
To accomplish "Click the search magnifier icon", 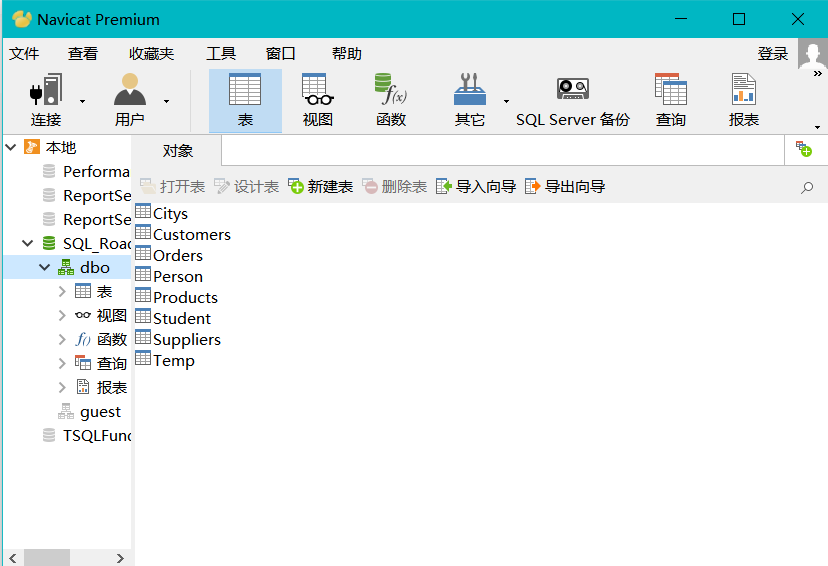I will (807, 187).
